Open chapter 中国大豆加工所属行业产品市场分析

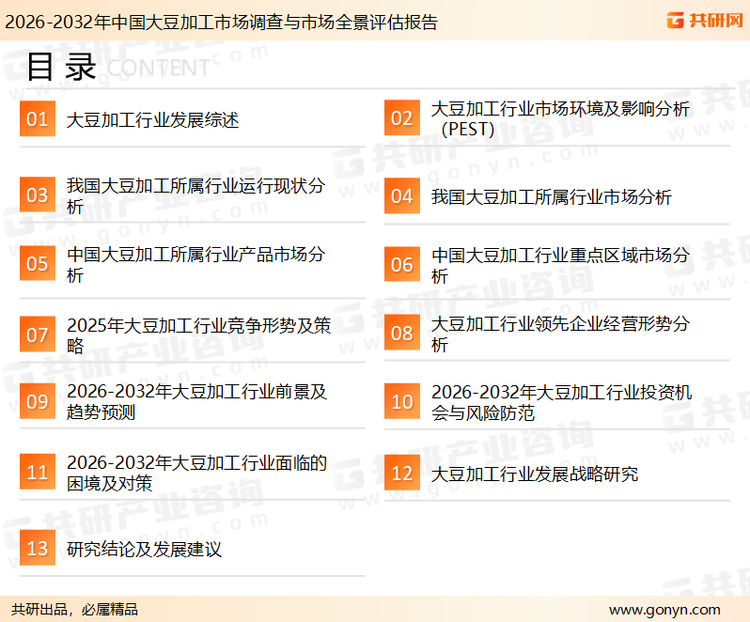coord(196,264)
